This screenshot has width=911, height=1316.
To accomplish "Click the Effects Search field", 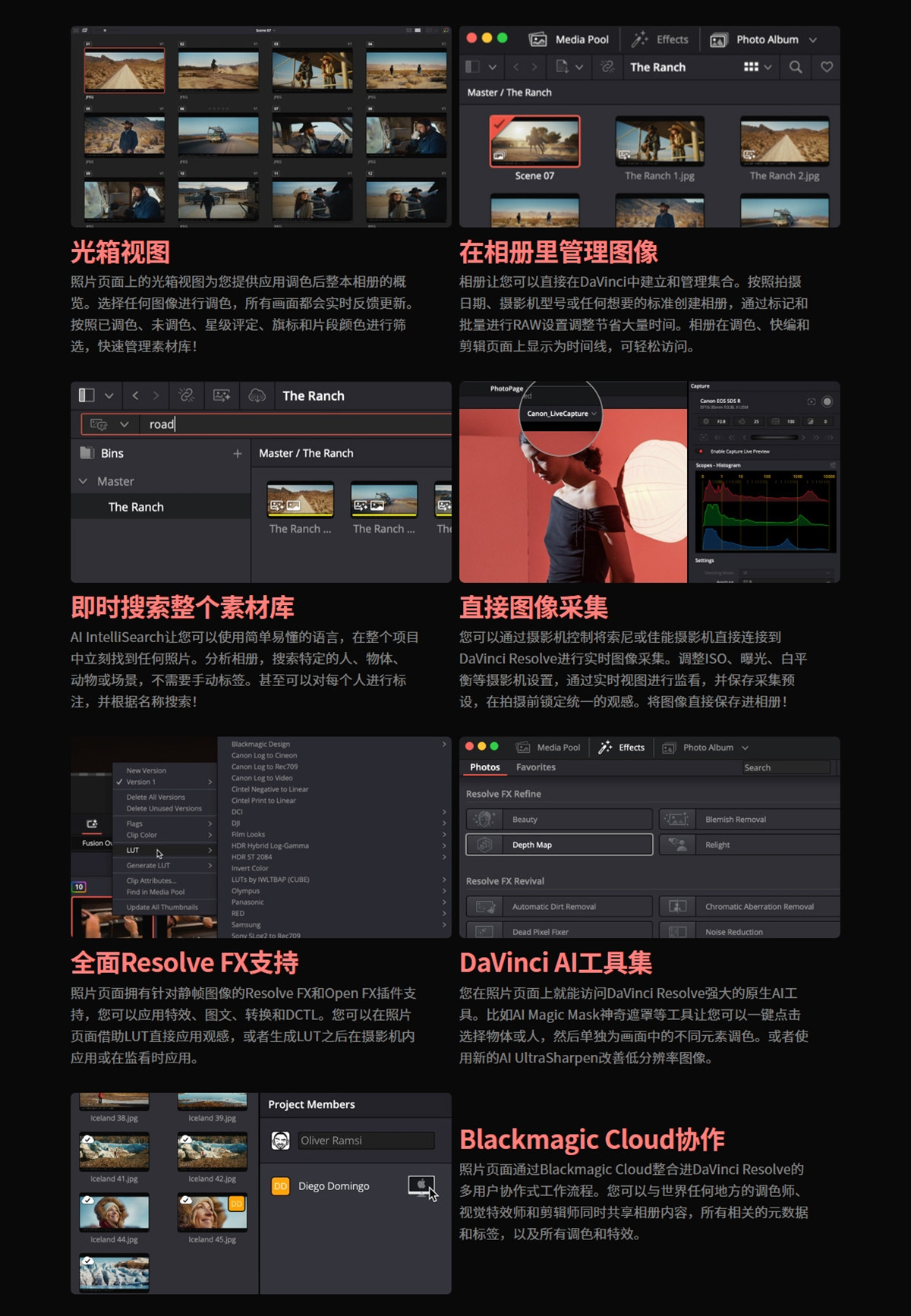I will click(786, 767).
